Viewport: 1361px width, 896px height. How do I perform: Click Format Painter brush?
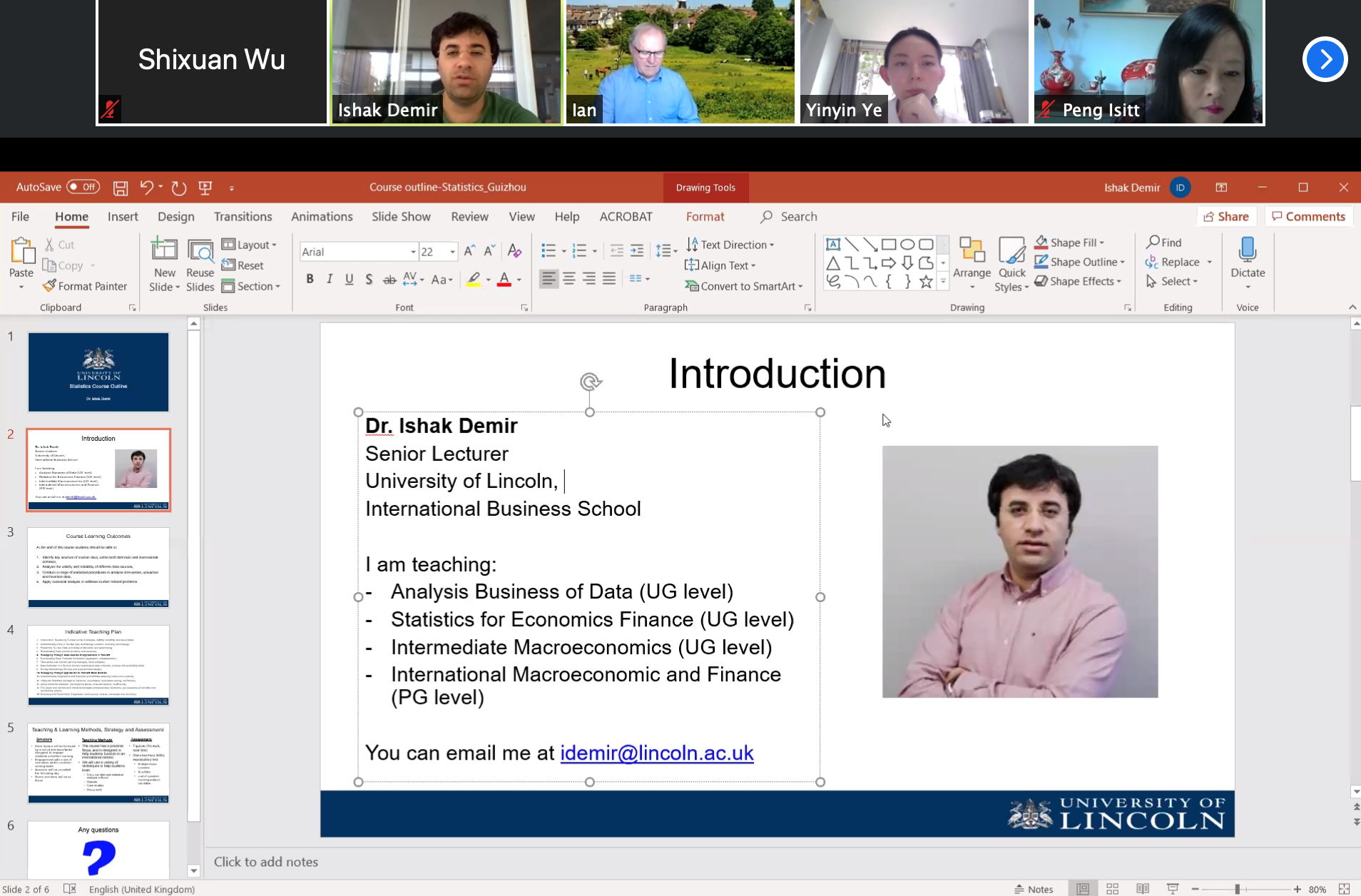[x=85, y=286]
